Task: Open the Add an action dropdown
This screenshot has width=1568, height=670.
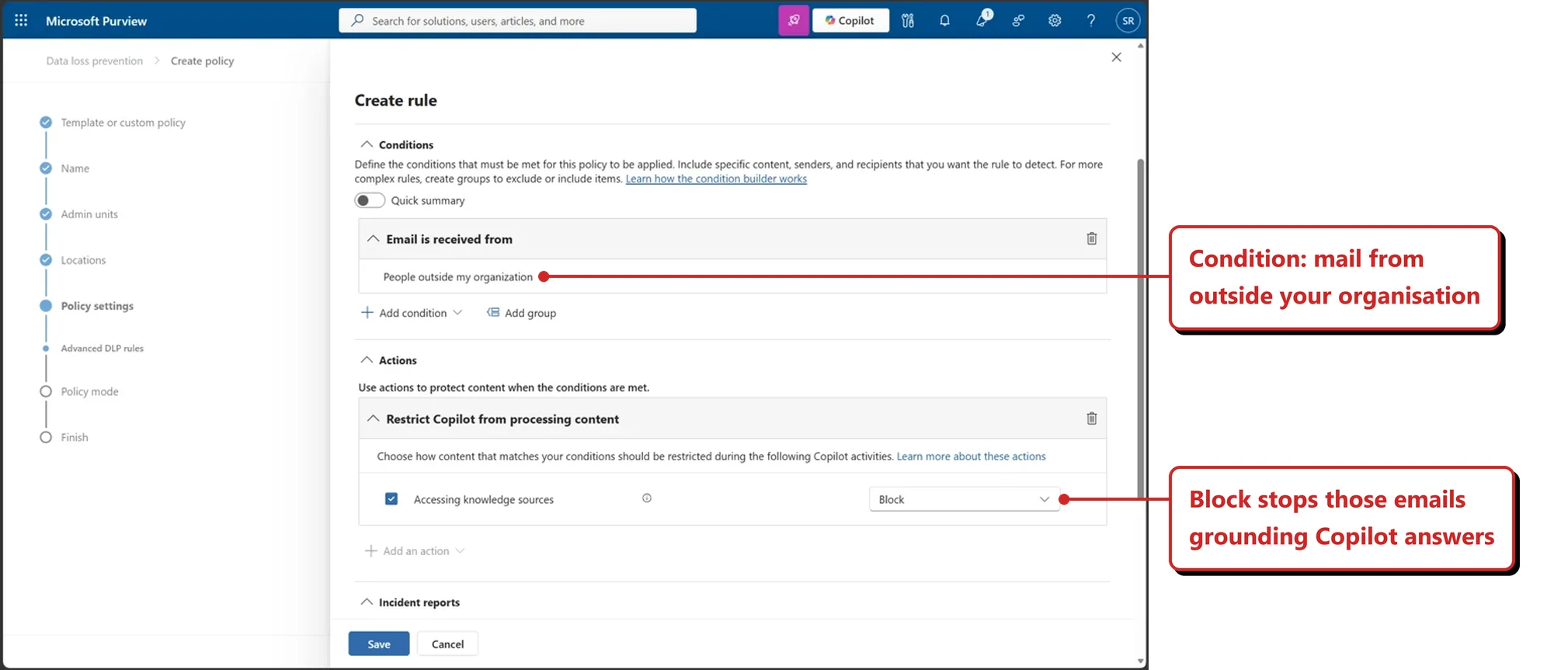Action: [x=415, y=551]
